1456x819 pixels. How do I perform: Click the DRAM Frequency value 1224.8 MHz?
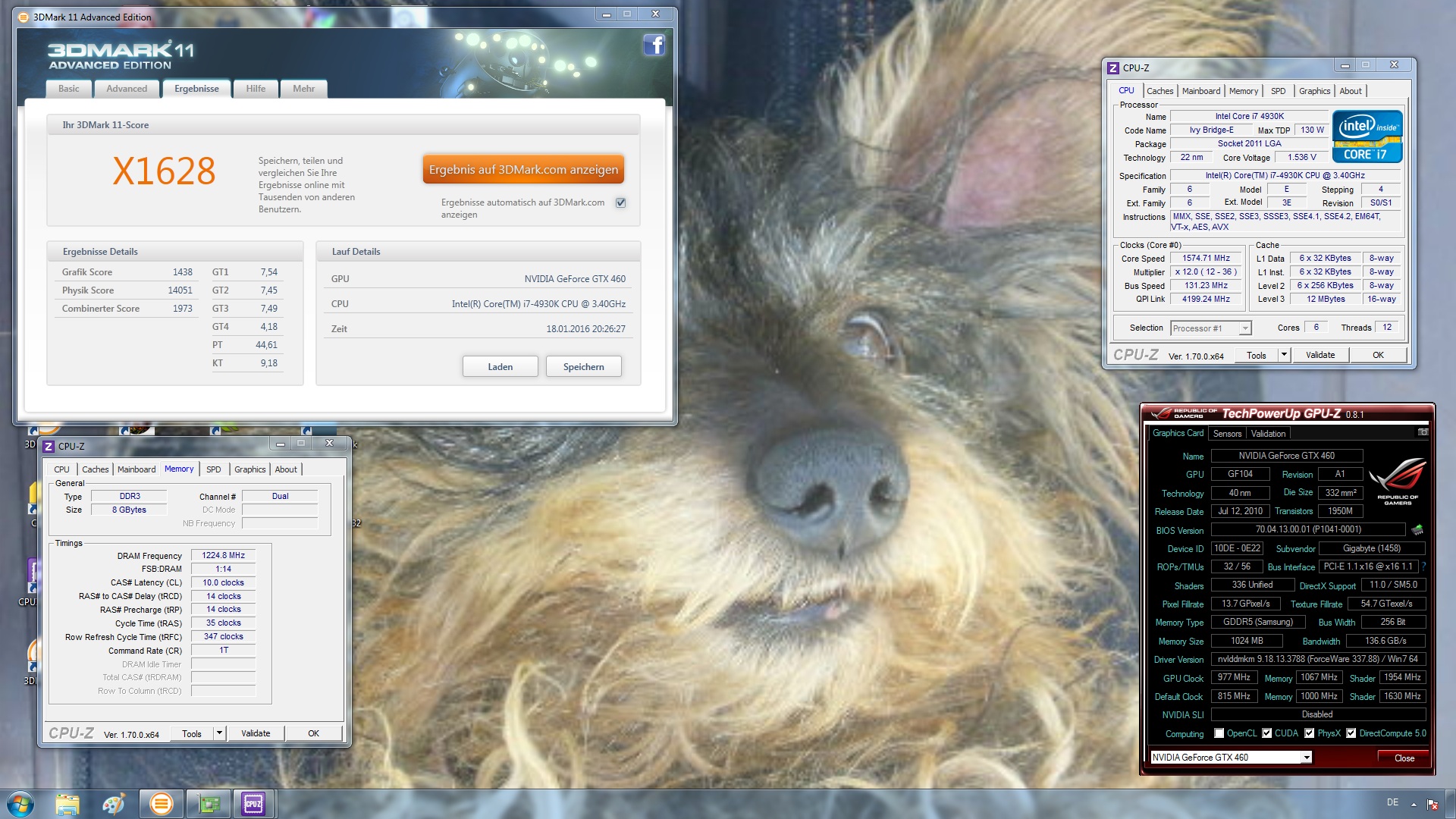tap(223, 555)
